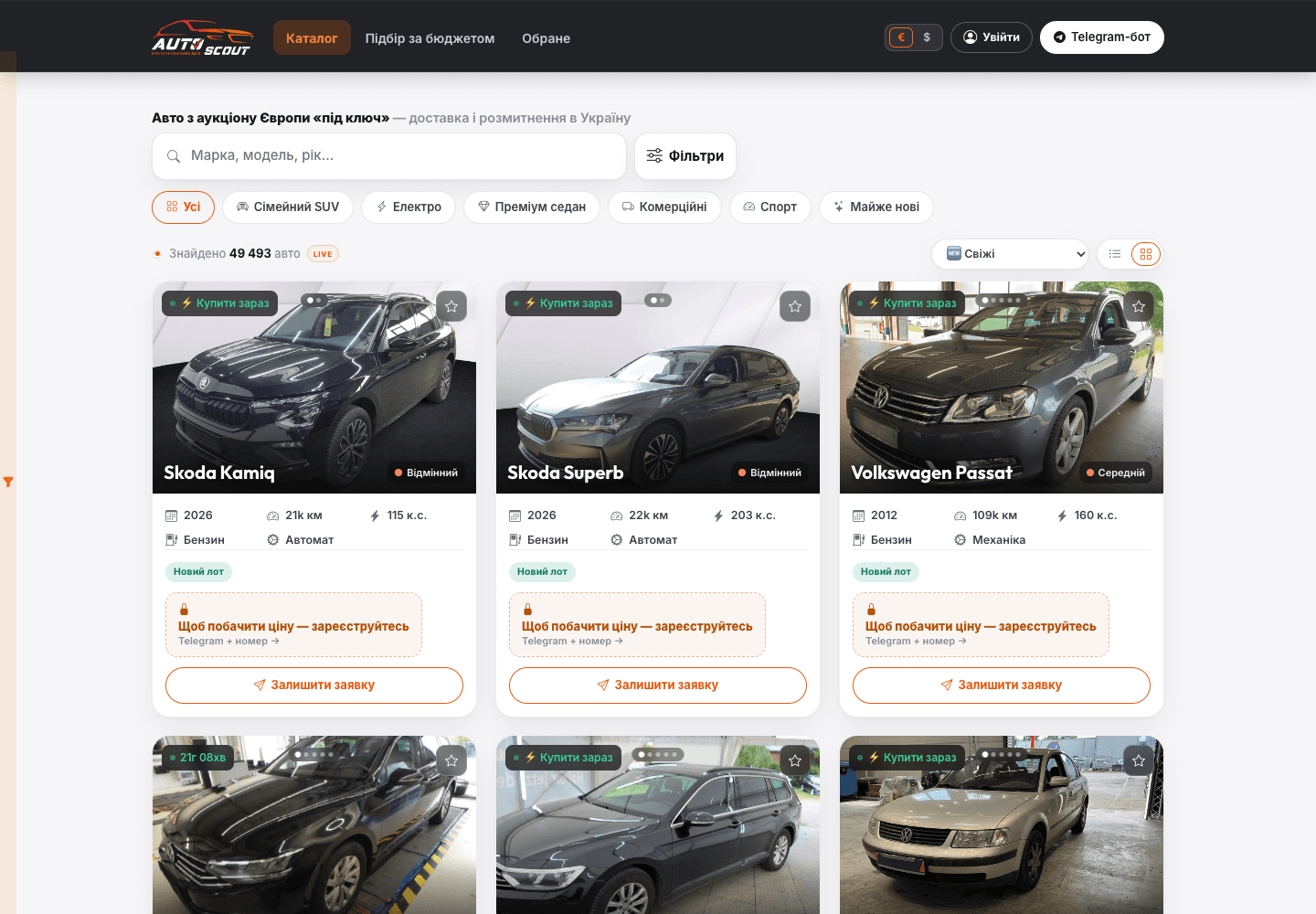Add Skoda Kamiq to favorites star
The height and width of the screenshot is (914, 1316).
451,306
